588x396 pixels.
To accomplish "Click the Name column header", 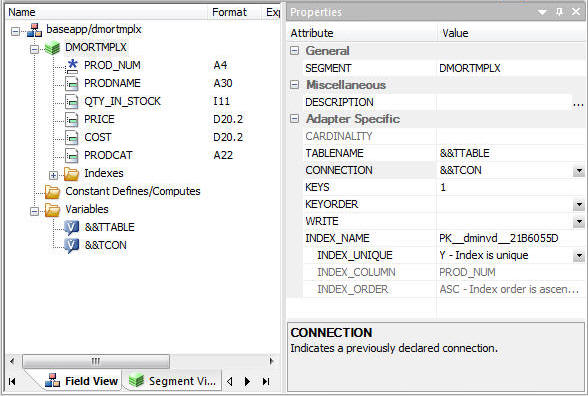I will tap(106, 12).
